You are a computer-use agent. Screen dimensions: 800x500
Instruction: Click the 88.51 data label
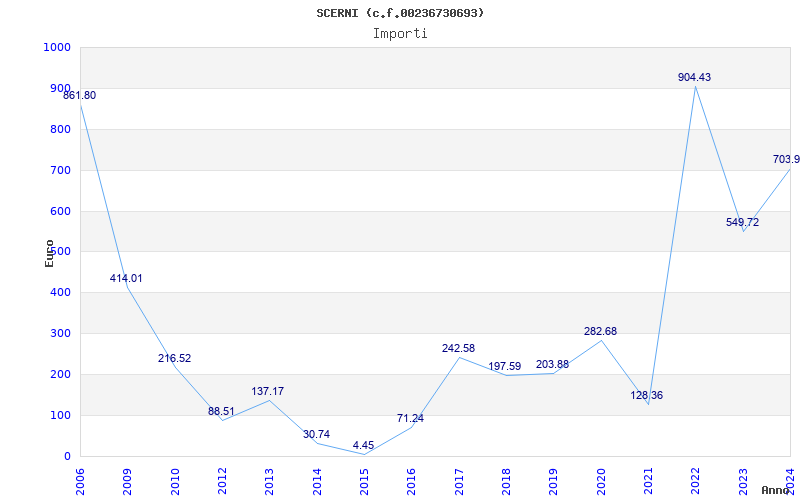coord(221,411)
